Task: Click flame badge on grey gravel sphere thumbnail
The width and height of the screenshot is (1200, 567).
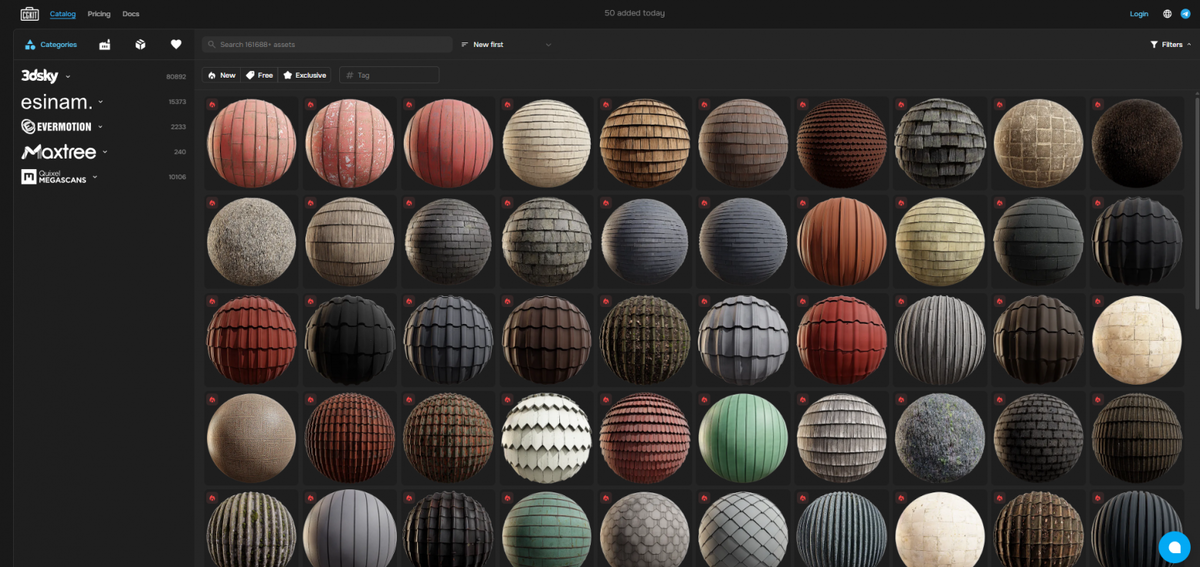Action: [x=211, y=203]
